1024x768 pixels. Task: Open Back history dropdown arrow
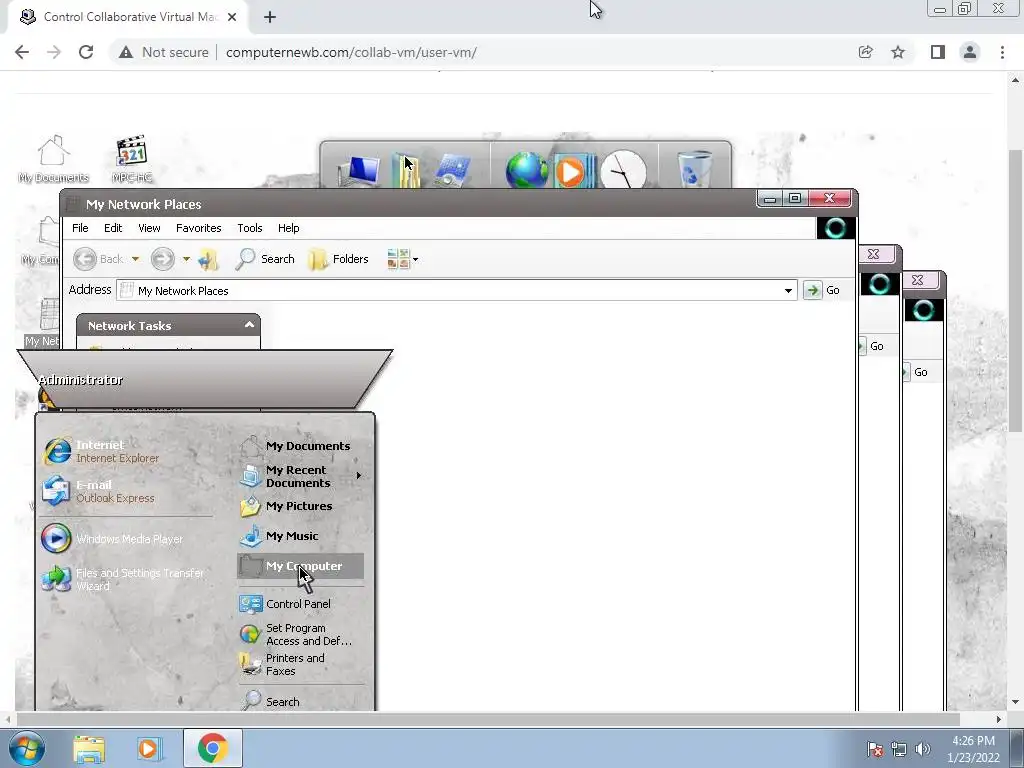pyautogui.click(x=135, y=259)
